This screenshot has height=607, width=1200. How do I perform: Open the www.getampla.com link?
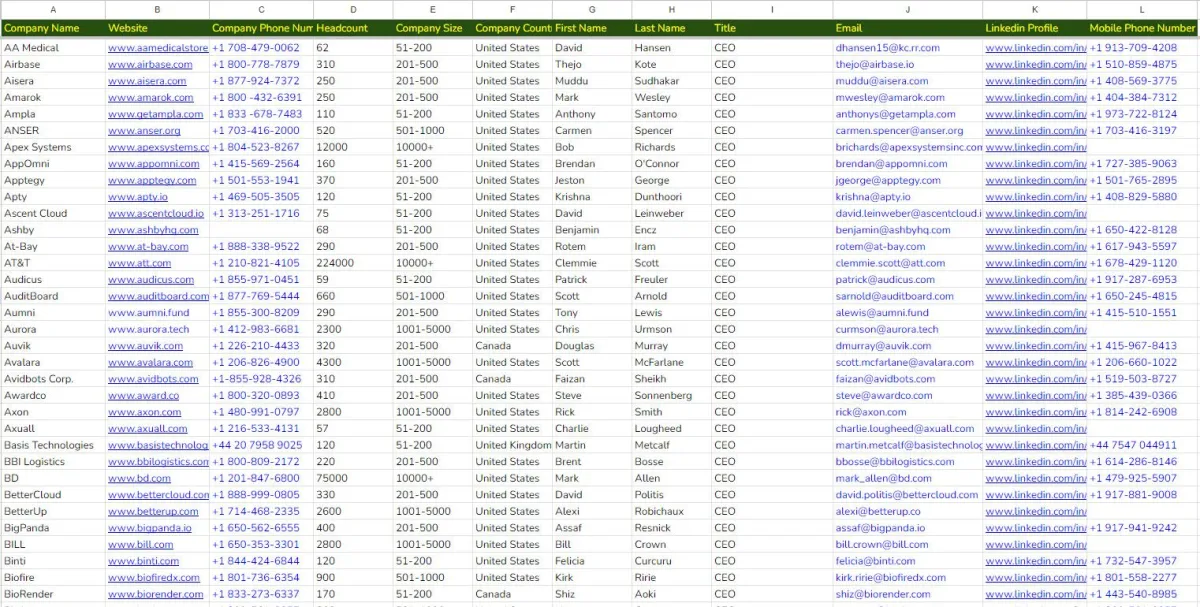click(155, 114)
